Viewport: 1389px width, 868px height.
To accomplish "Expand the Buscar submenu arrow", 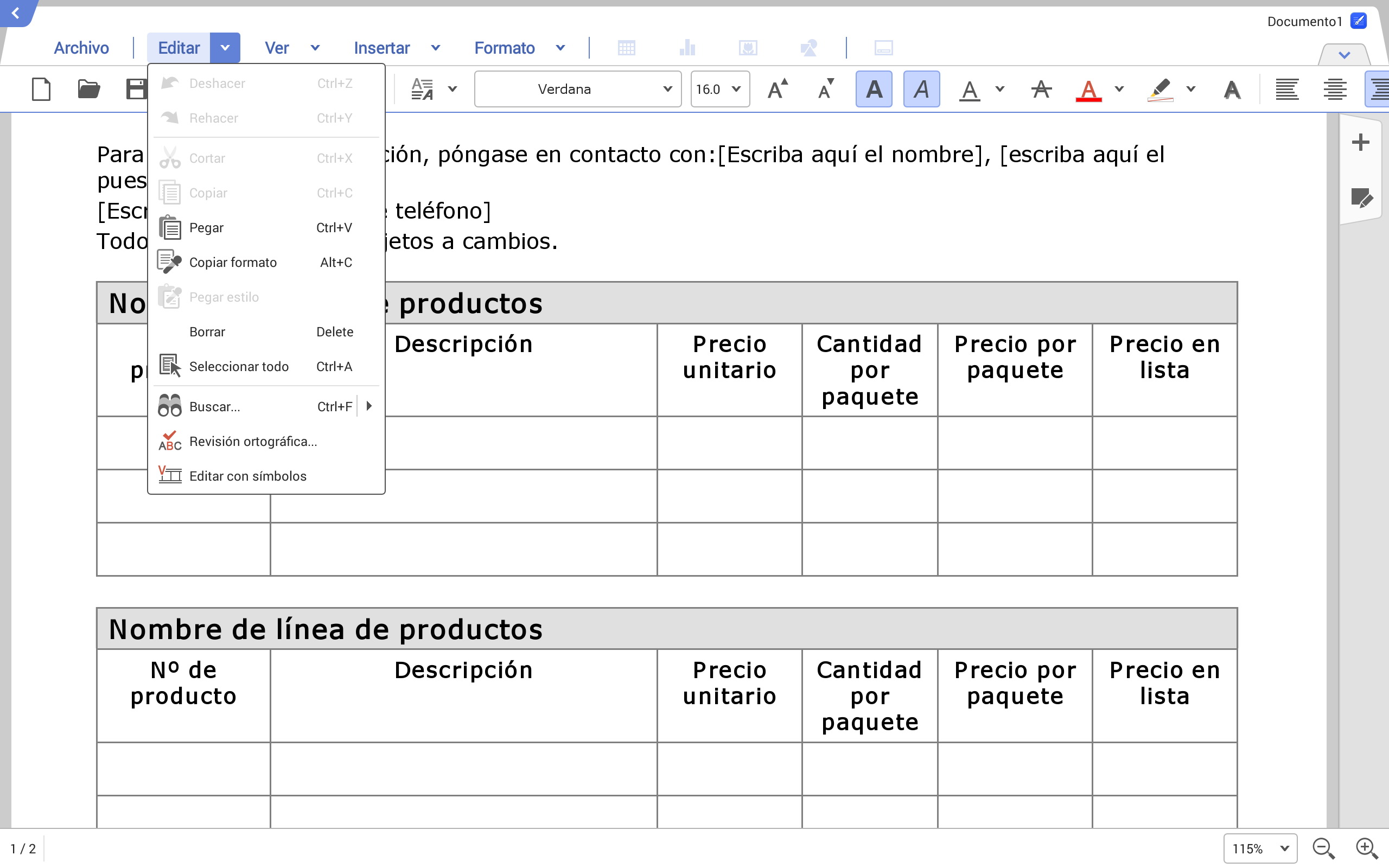I will (x=369, y=406).
